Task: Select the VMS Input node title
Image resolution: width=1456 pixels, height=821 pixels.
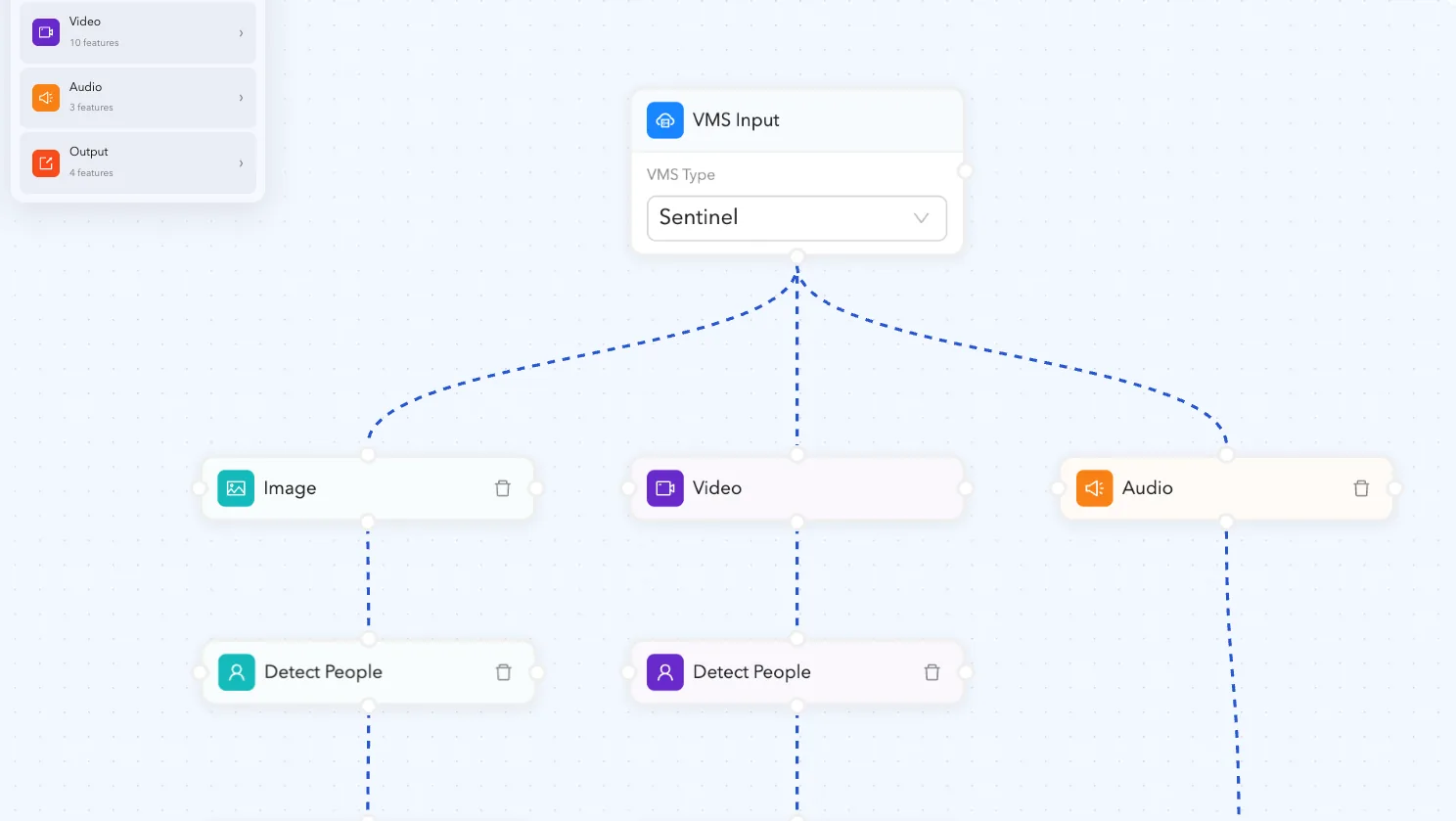Action: tap(736, 120)
